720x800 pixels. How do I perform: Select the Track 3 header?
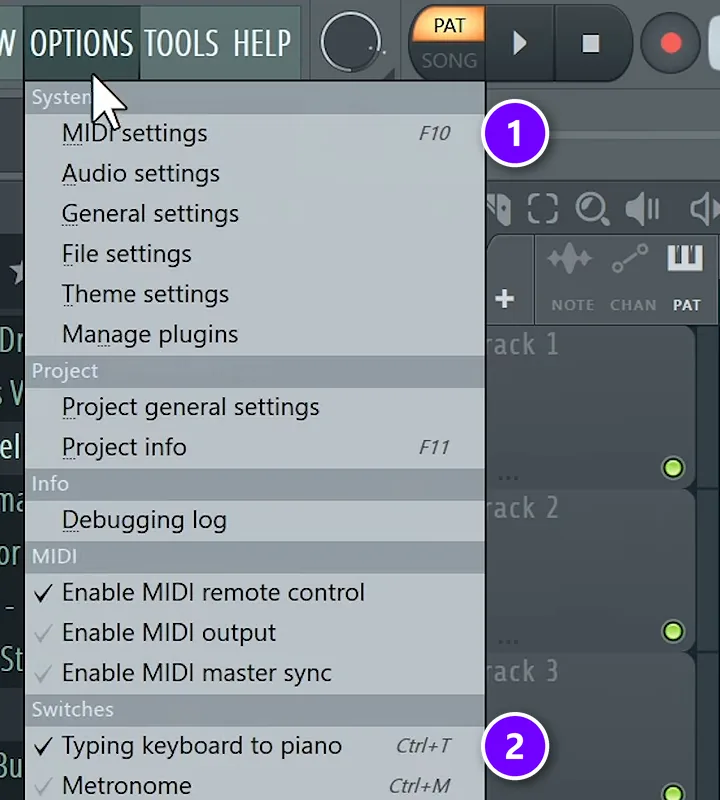coord(590,727)
